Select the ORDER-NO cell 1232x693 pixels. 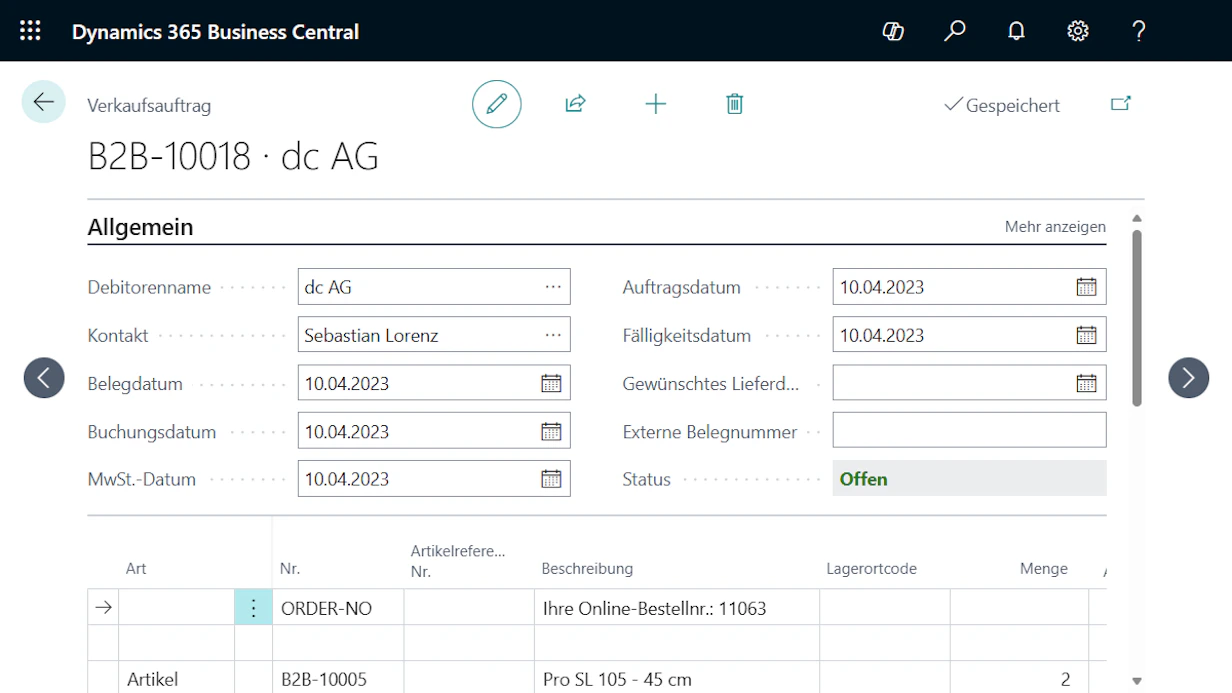[x=338, y=608]
